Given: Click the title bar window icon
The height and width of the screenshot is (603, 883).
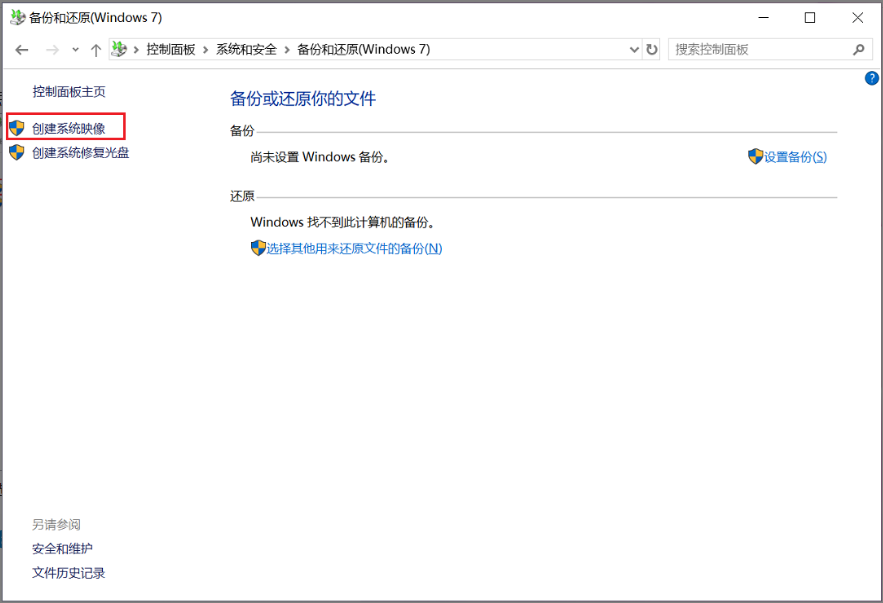Looking at the screenshot, I should 17,17.
